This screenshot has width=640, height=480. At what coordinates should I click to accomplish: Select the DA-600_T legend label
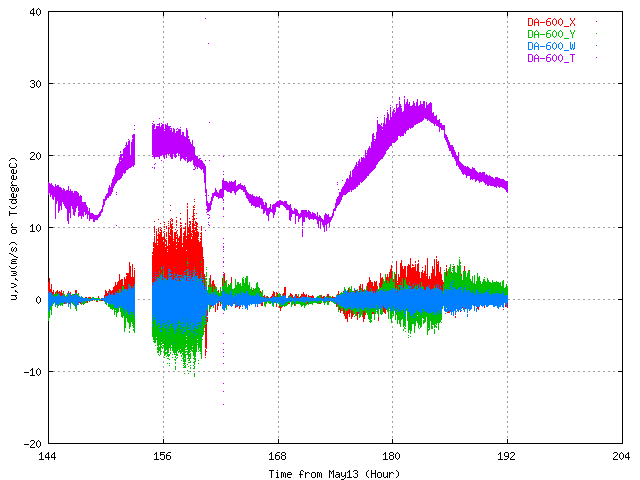(551, 59)
